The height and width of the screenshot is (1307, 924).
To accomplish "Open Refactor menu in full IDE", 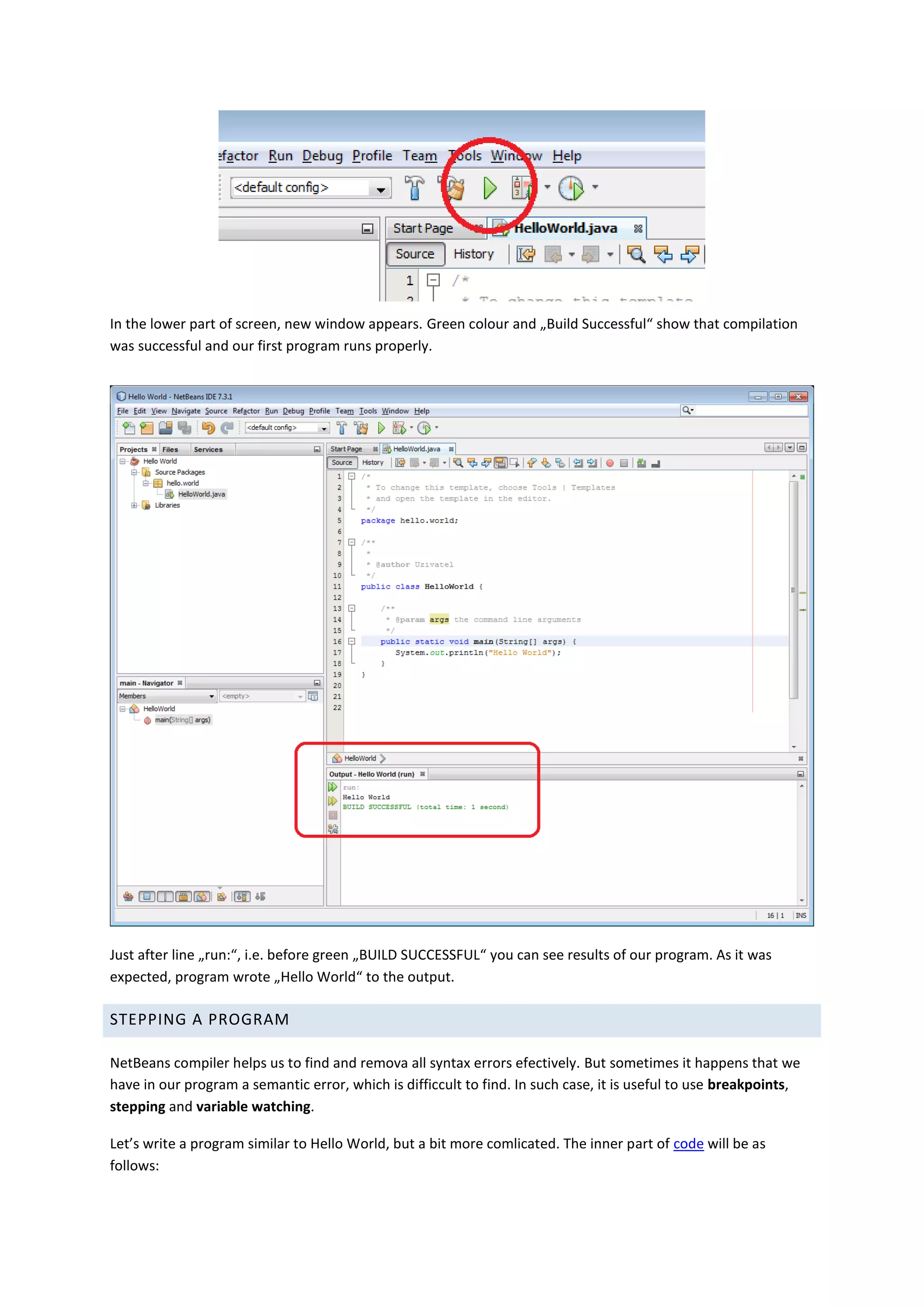I will coord(246,411).
